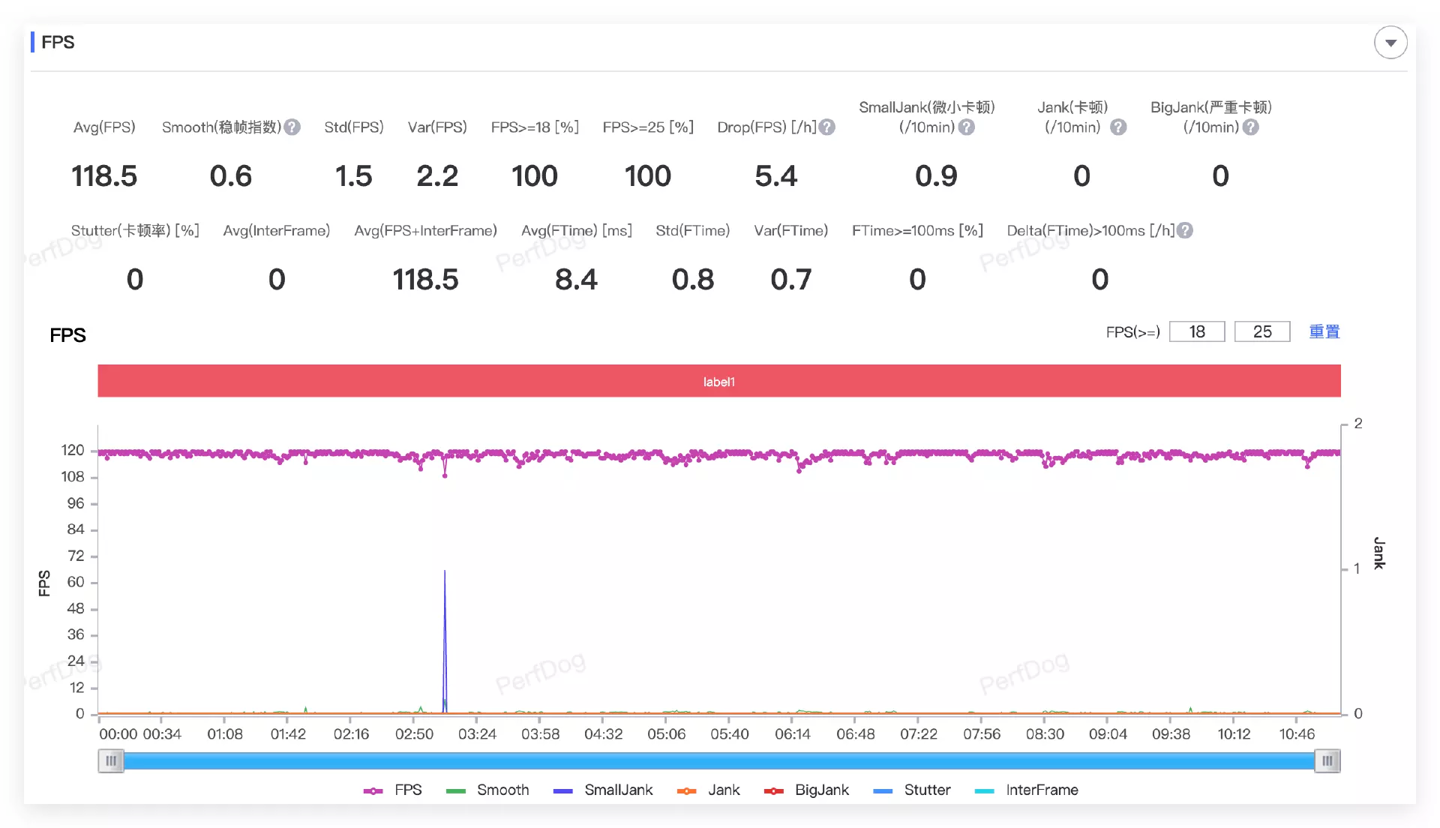1440x828 pixels.
Task: Click help icon beside Drop(FPS) [/h]
Action: (x=827, y=128)
